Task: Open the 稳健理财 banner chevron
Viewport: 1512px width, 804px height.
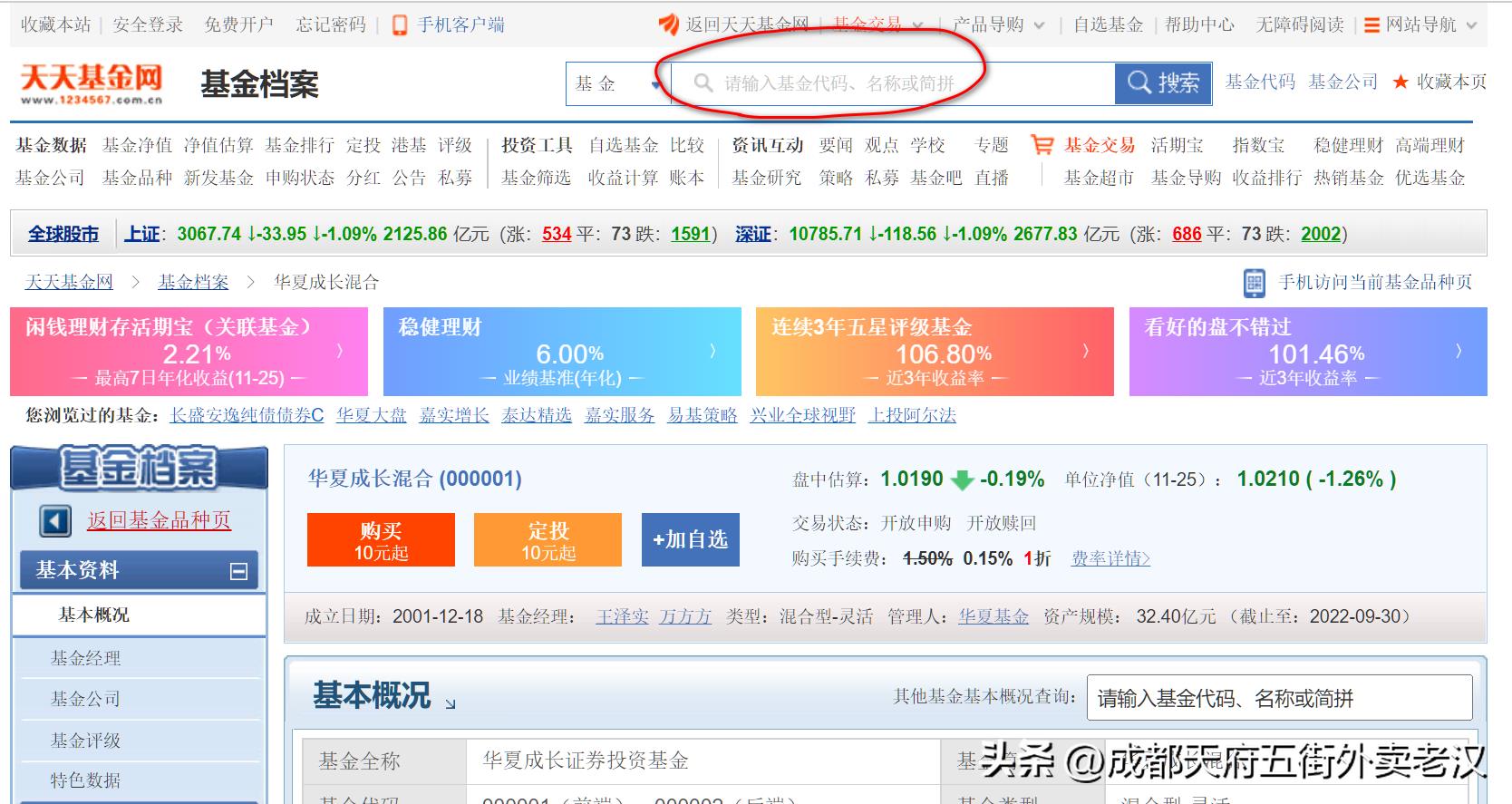Action: pos(712,351)
